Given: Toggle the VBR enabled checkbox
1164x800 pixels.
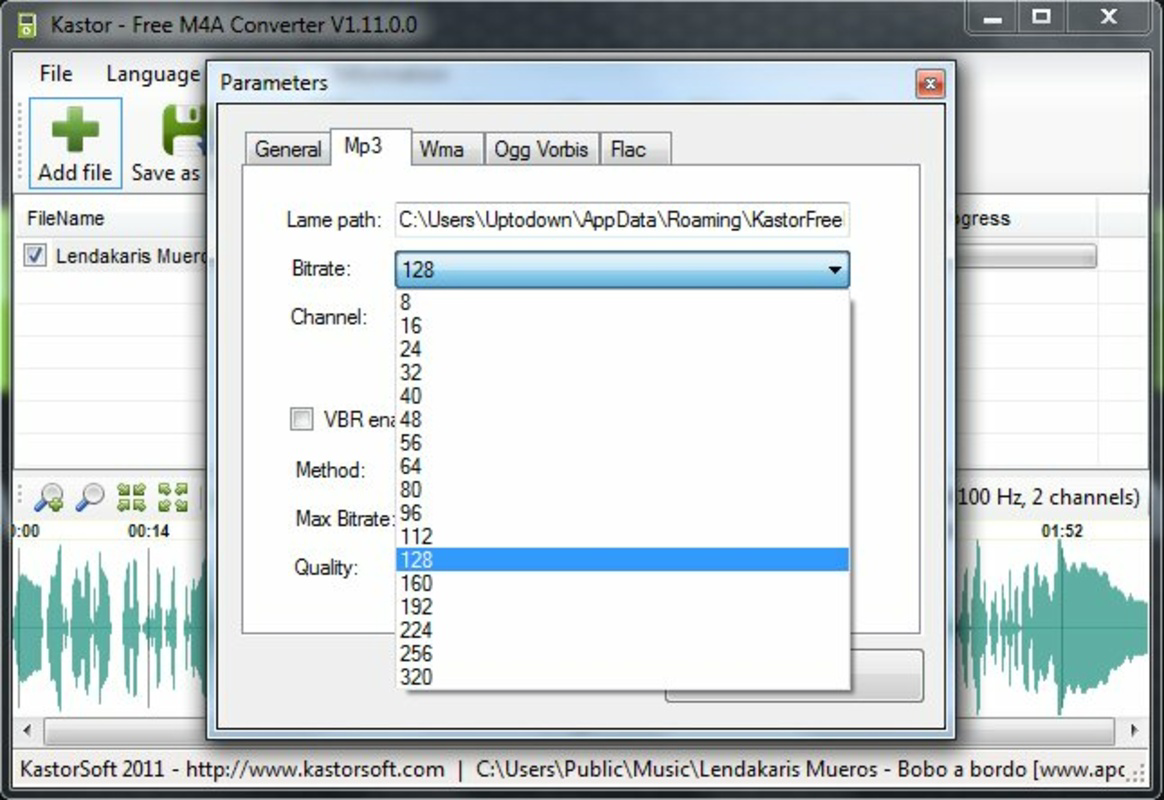Looking at the screenshot, I should click(x=301, y=419).
